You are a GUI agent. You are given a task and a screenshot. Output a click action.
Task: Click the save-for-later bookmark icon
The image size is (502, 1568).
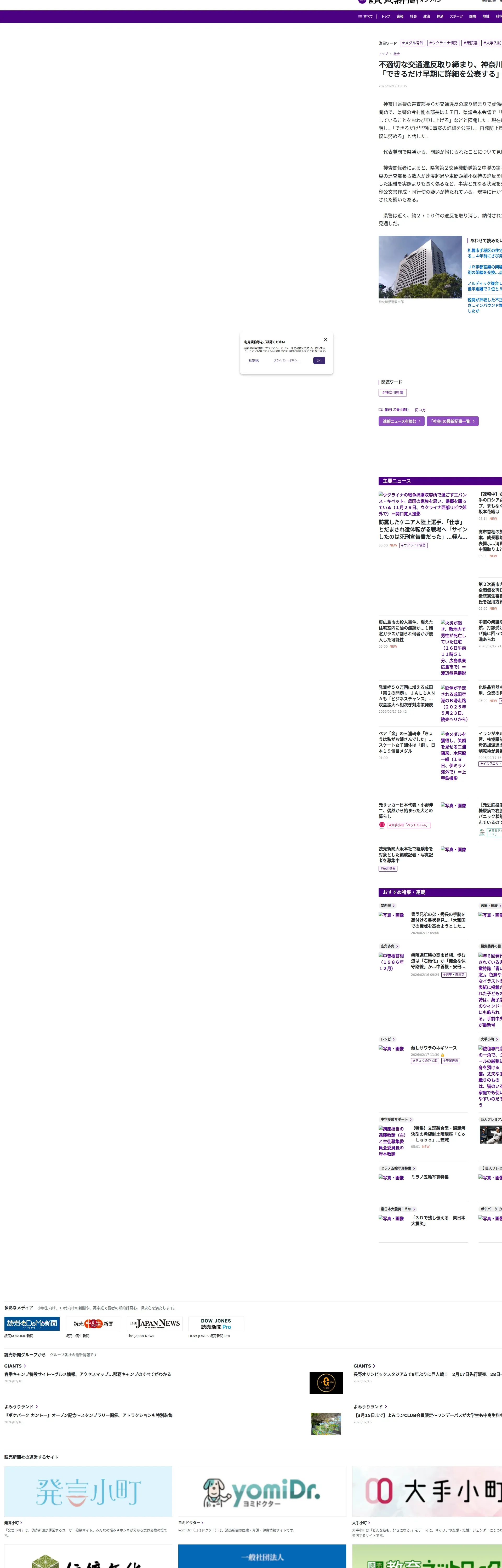coord(380,410)
